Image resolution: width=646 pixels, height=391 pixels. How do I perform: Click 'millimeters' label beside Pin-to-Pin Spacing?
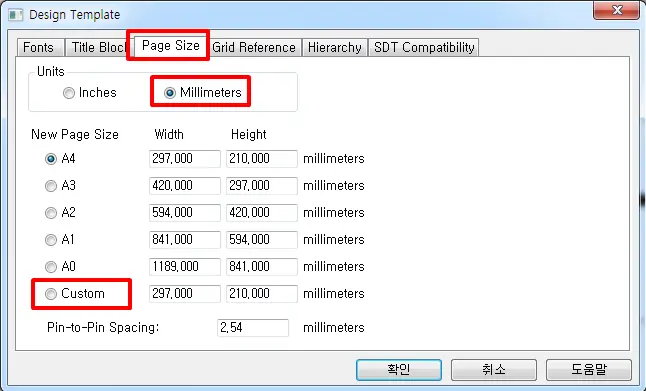[x=334, y=328]
